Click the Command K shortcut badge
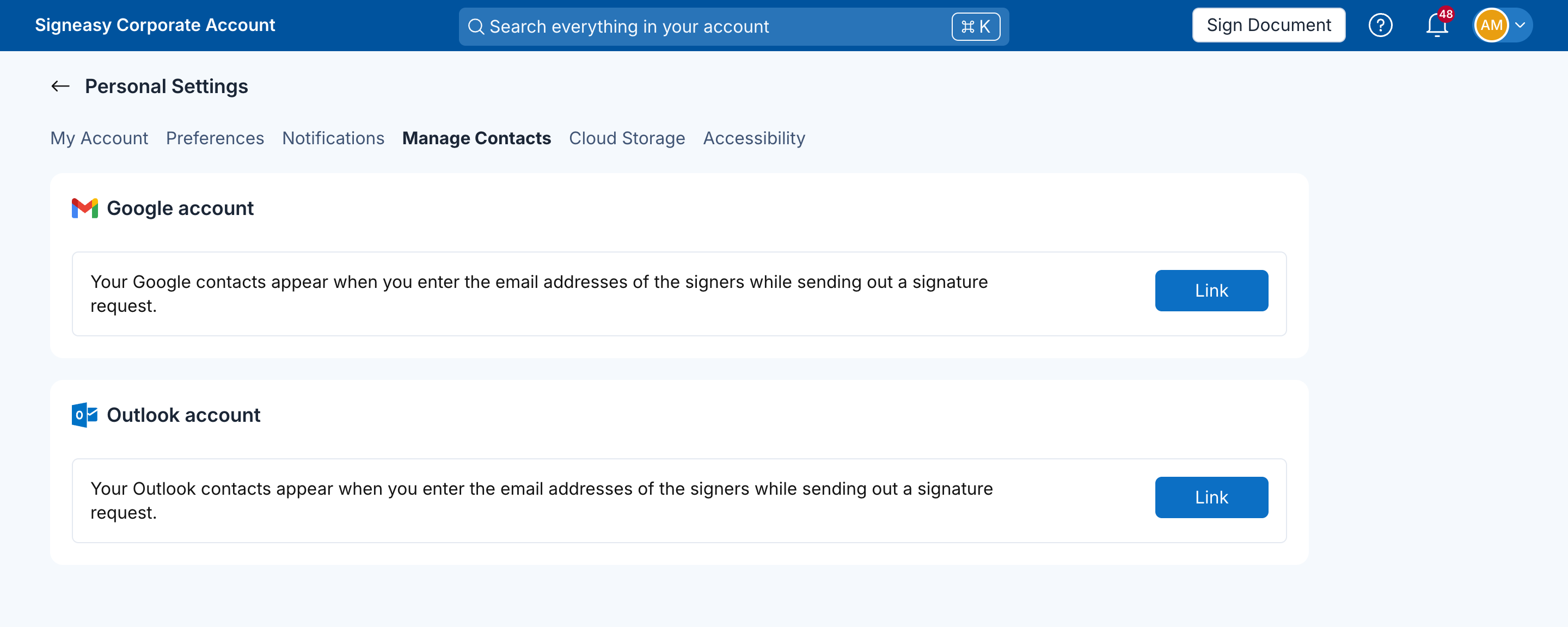This screenshot has width=1568, height=627. click(976, 27)
